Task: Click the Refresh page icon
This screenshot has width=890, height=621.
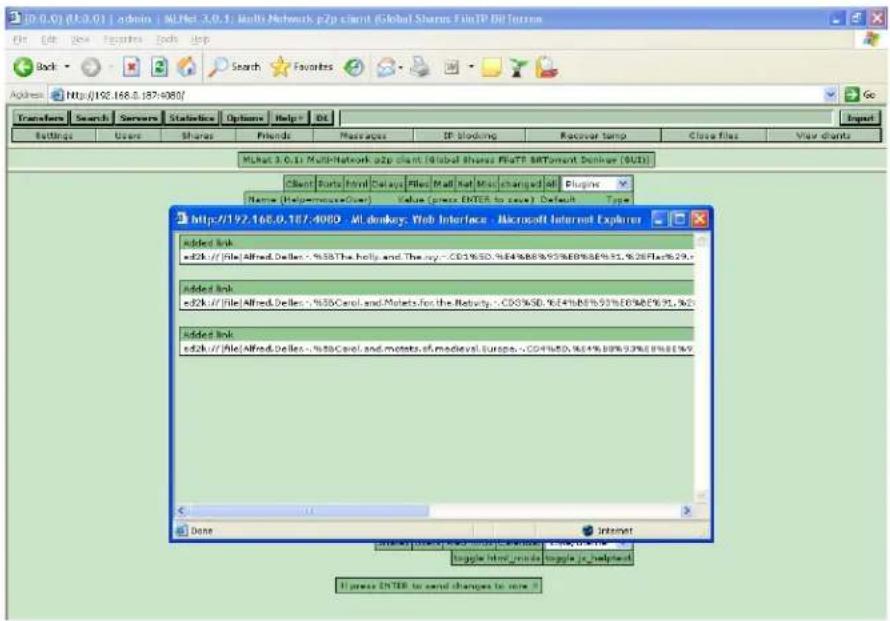Action: pyautogui.click(x=159, y=68)
